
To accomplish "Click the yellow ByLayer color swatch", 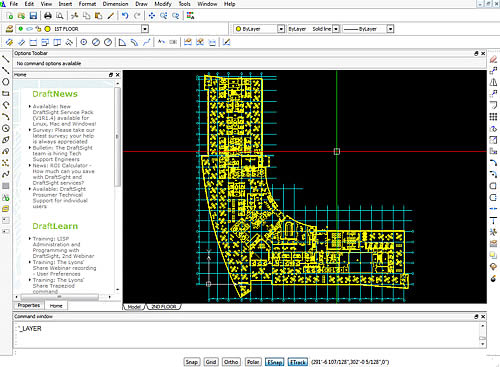I will pyautogui.click(x=238, y=29).
